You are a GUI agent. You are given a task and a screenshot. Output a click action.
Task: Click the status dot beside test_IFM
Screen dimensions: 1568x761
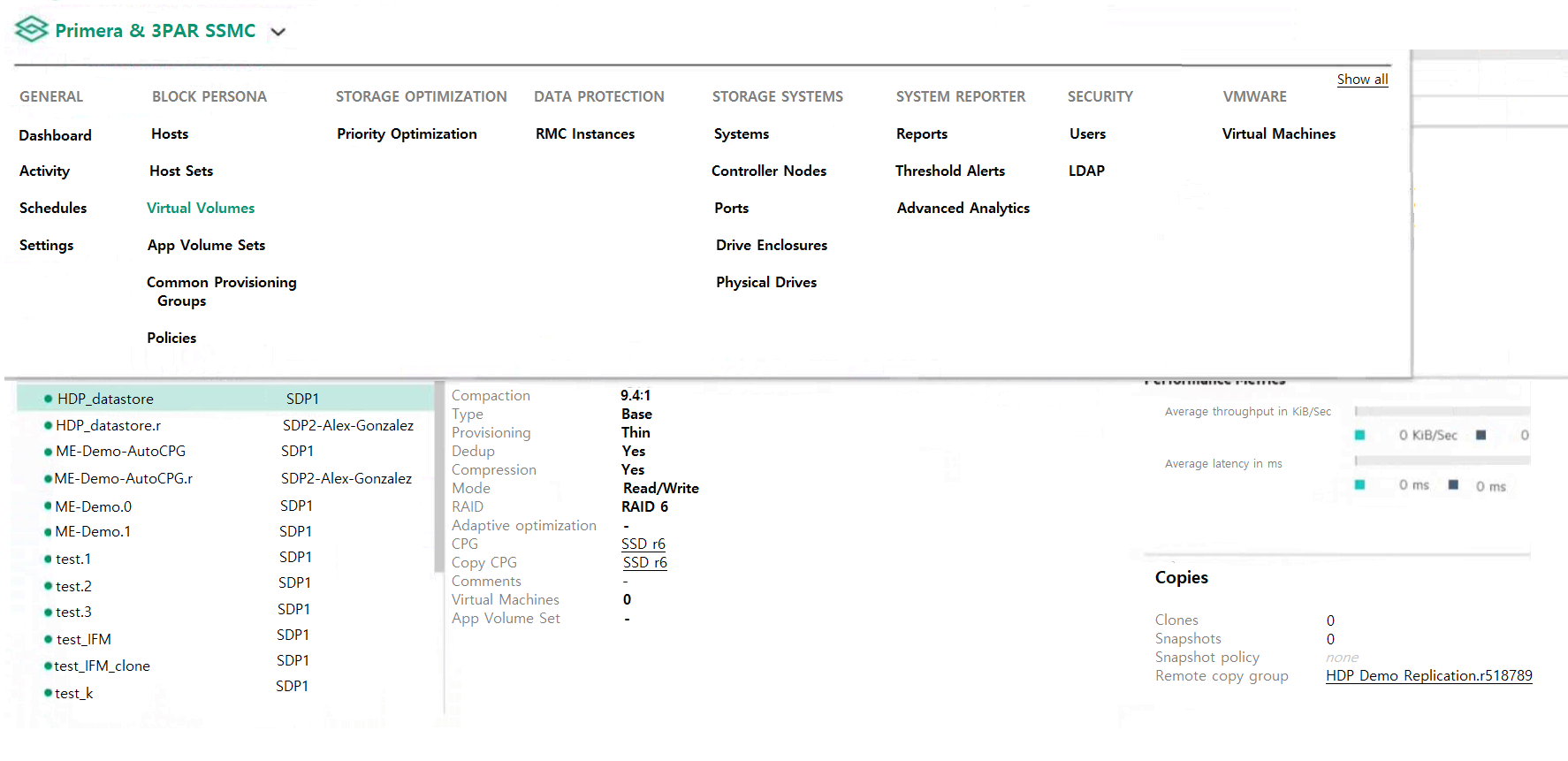[x=48, y=639]
